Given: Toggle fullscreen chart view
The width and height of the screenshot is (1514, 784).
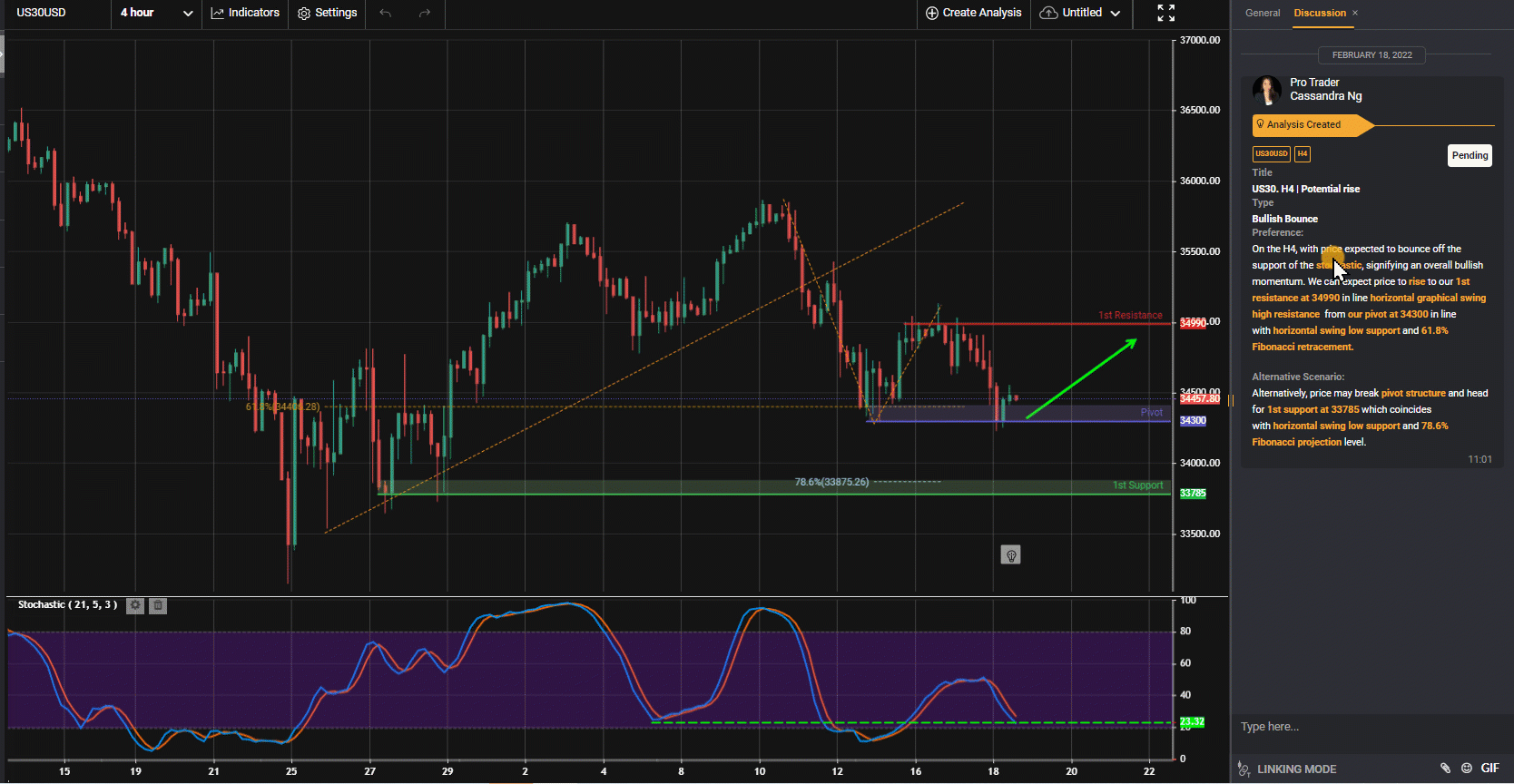Looking at the screenshot, I should click(1166, 13).
